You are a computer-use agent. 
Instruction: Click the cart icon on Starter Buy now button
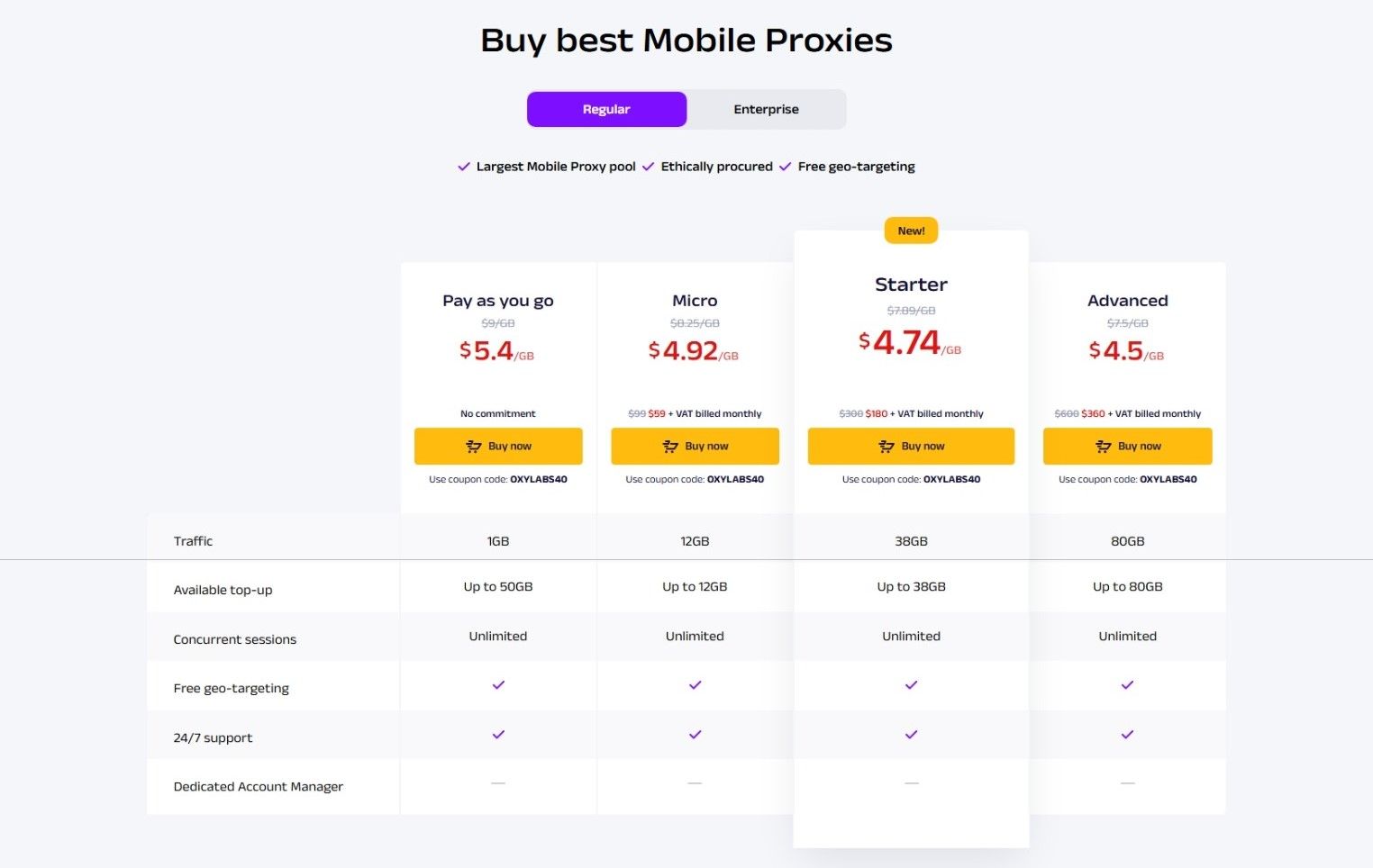[x=886, y=446]
